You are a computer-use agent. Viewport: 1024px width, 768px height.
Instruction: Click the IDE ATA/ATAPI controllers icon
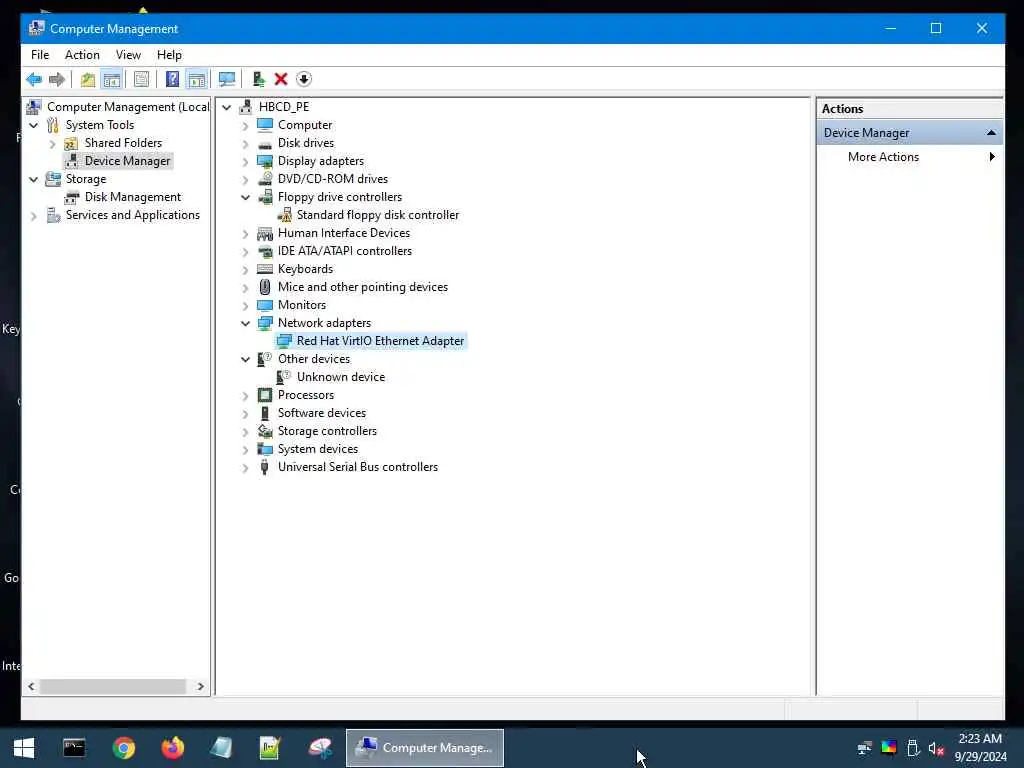click(x=264, y=251)
